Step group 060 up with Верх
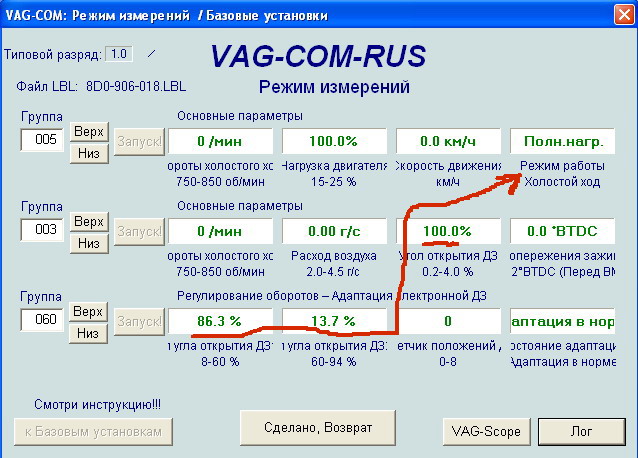This screenshot has width=638, height=458. click(88, 312)
